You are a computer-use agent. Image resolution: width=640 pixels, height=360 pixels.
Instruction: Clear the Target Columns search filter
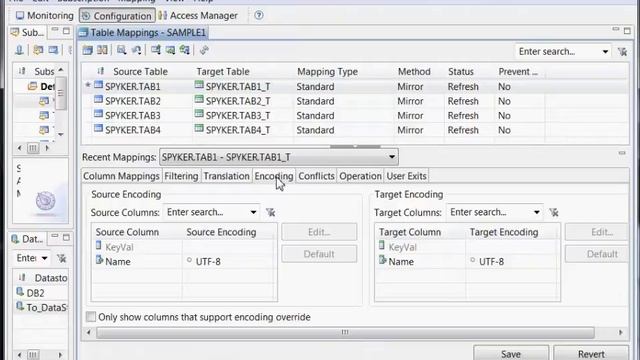pos(553,212)
